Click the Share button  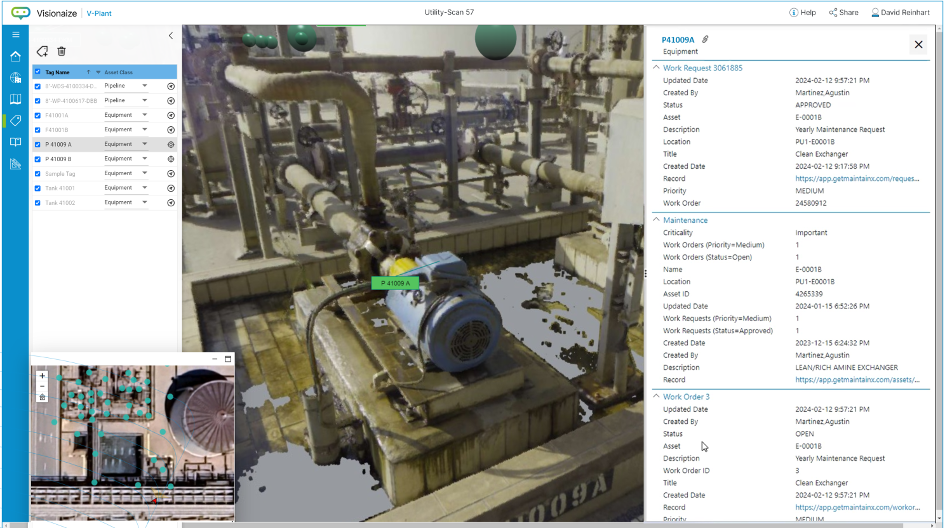pyautogui.click(x=843, y=13)
